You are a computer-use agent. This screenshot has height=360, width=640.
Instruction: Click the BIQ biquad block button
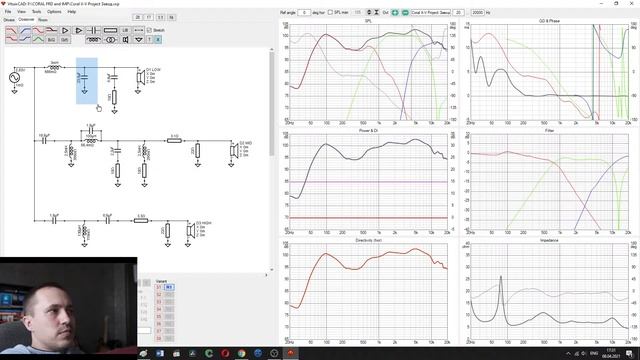click(x=51, y=40)
